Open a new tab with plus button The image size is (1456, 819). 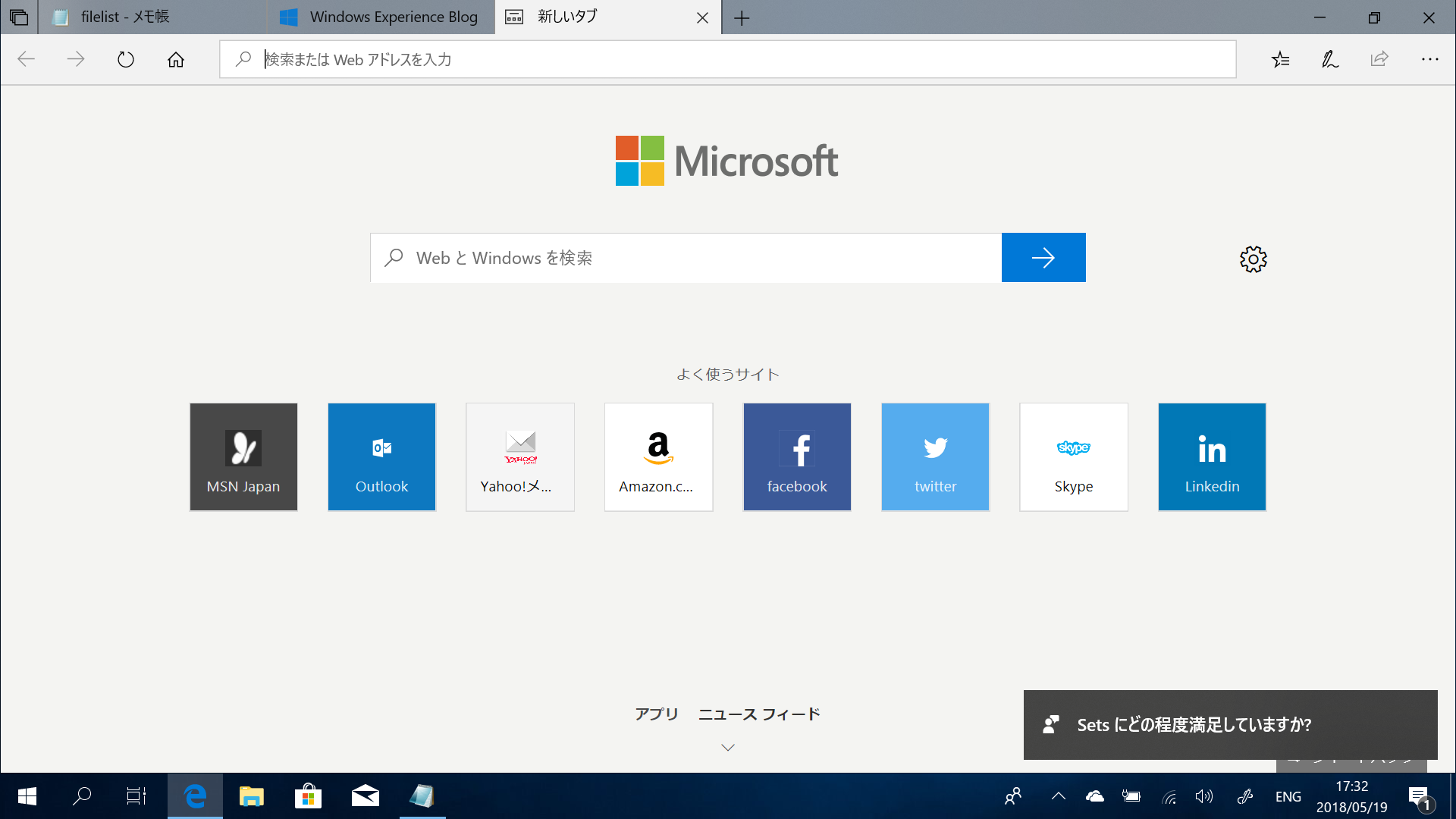click(742, 17)
